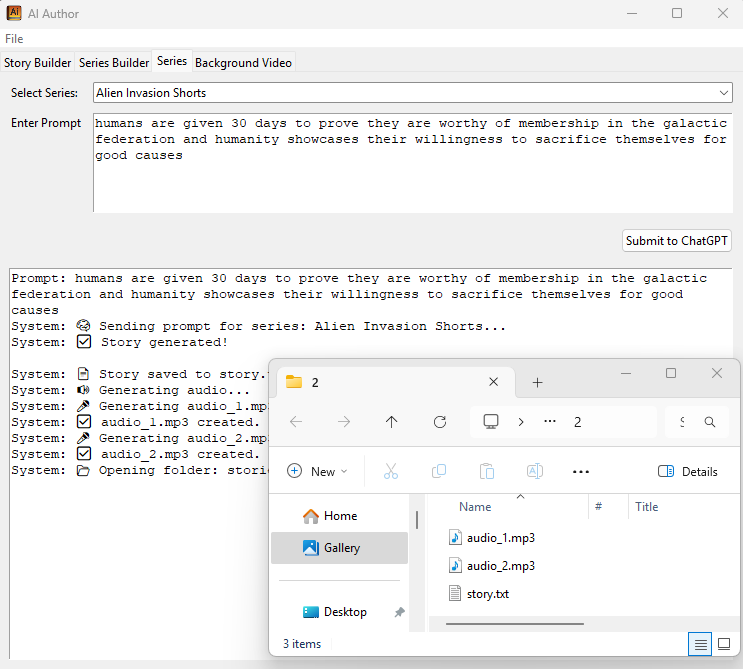The width and height of the screenshot is (743, 669).
Task: Click the audio_1.mp3 music file icon
Action: coord(455,537)
